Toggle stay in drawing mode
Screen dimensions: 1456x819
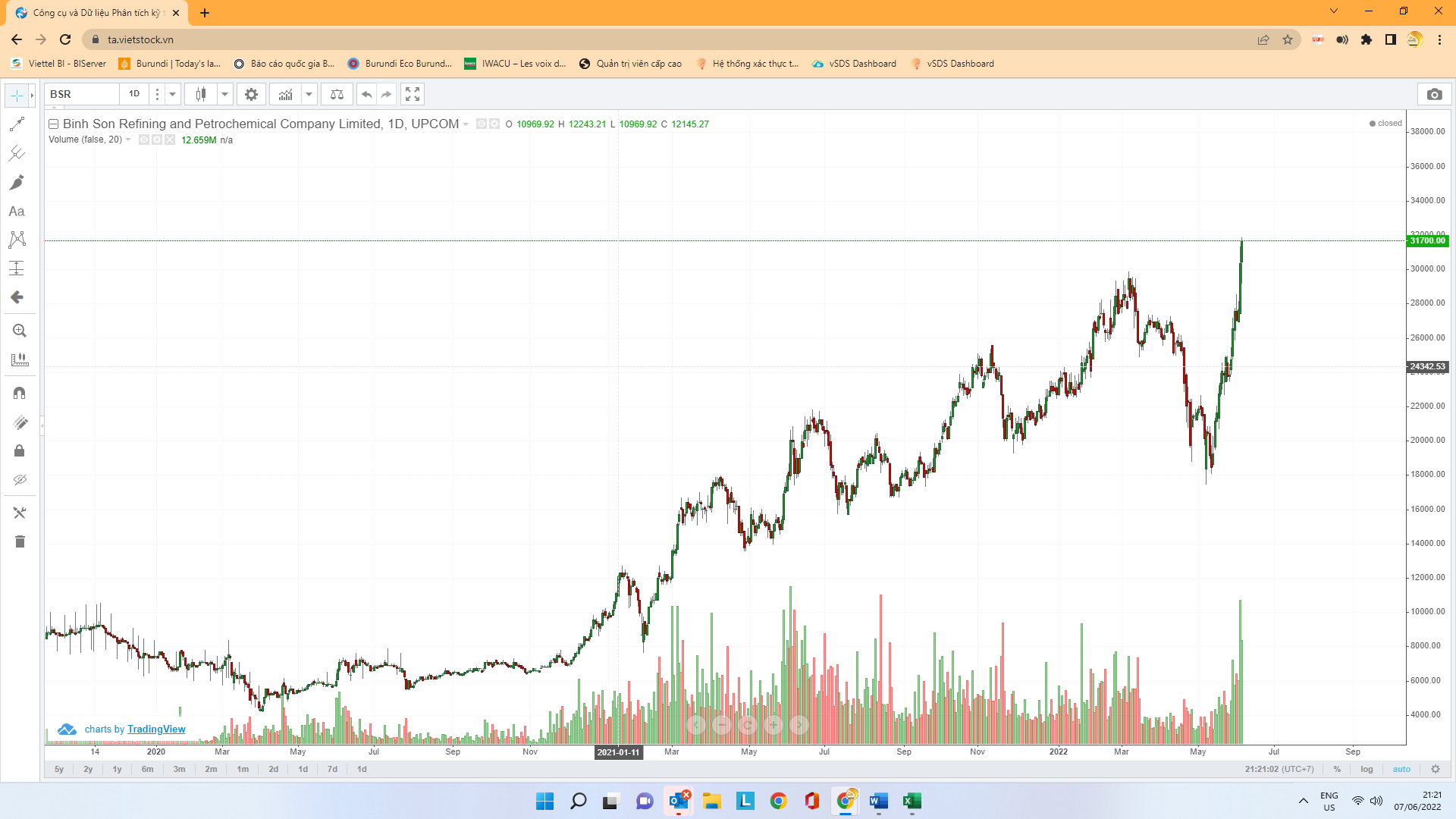pyautogui.click(x=20, y=422)
